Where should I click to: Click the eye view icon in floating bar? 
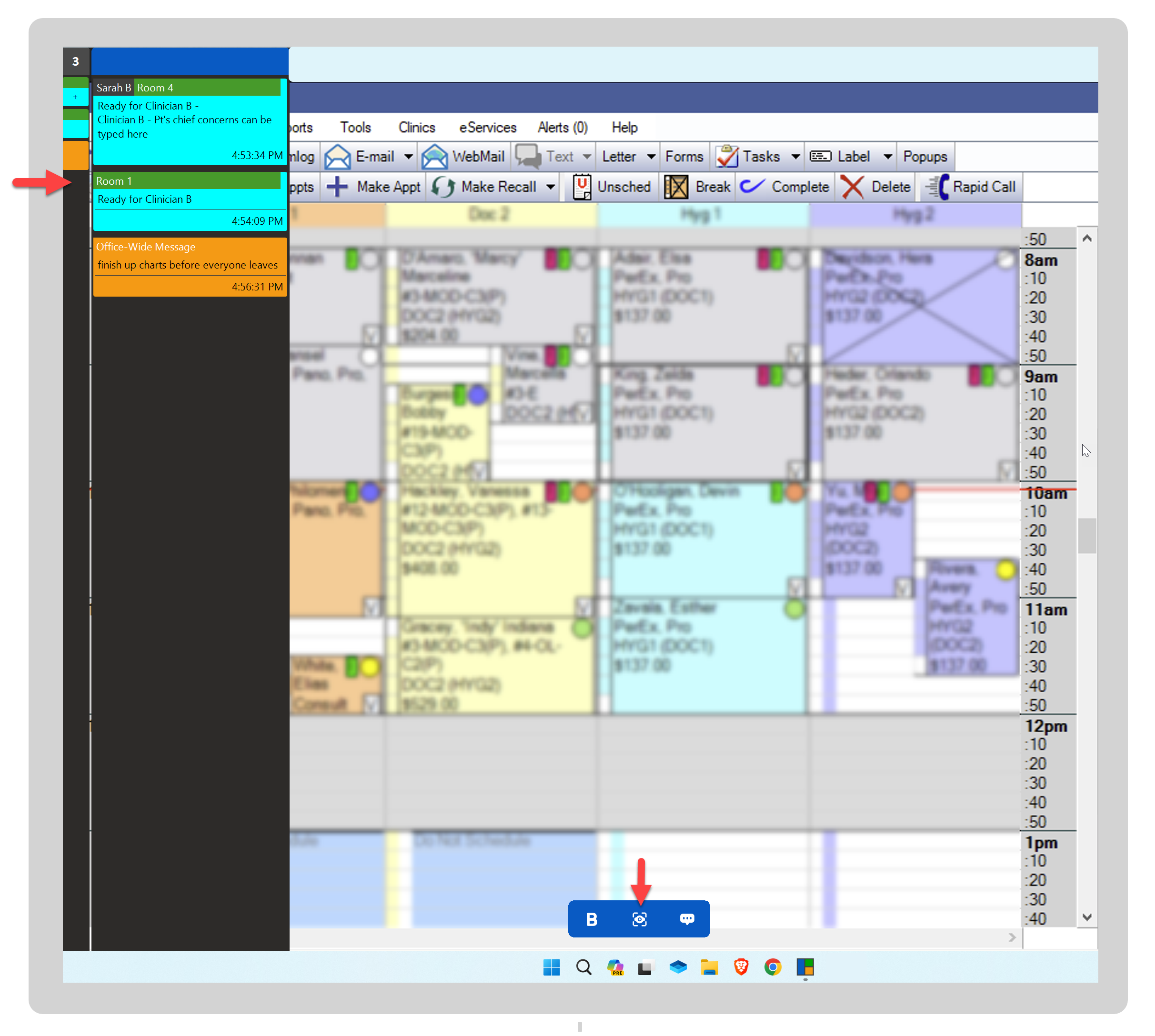tap(640, 920)
